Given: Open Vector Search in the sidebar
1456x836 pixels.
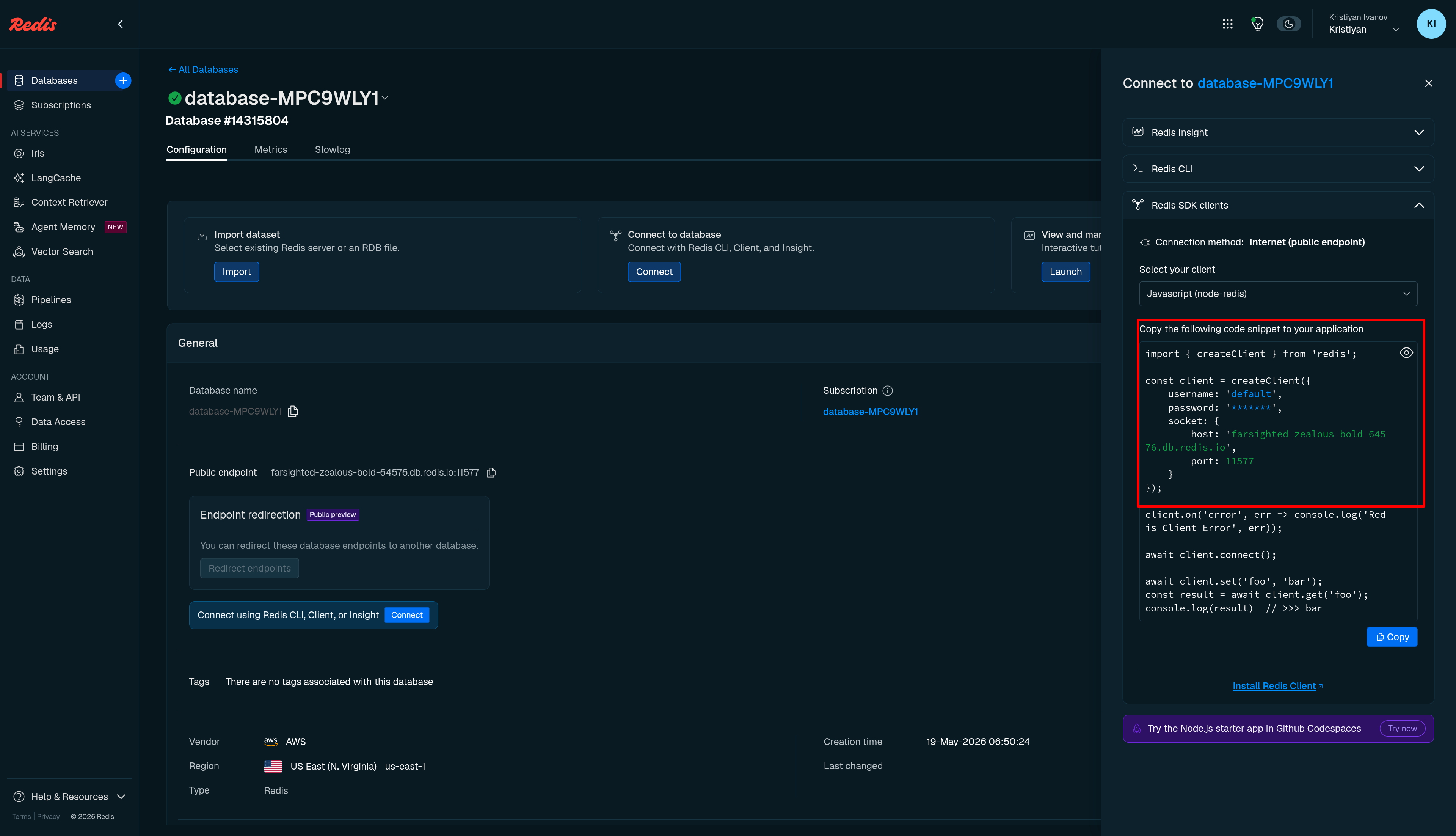Looking at the screenshot, I should coord(62,251).
